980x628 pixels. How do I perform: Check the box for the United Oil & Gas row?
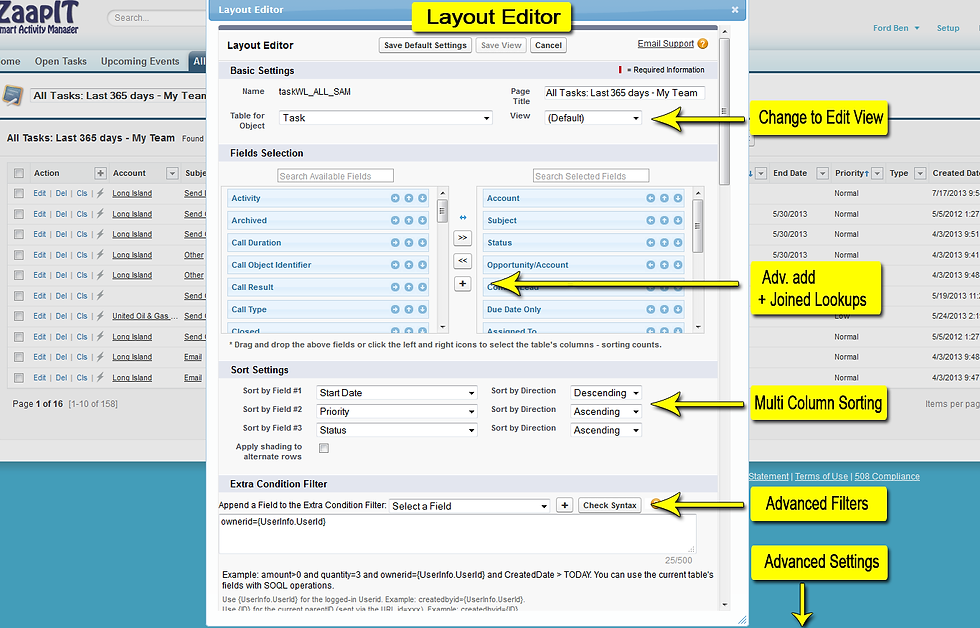(x=19, y=316)
